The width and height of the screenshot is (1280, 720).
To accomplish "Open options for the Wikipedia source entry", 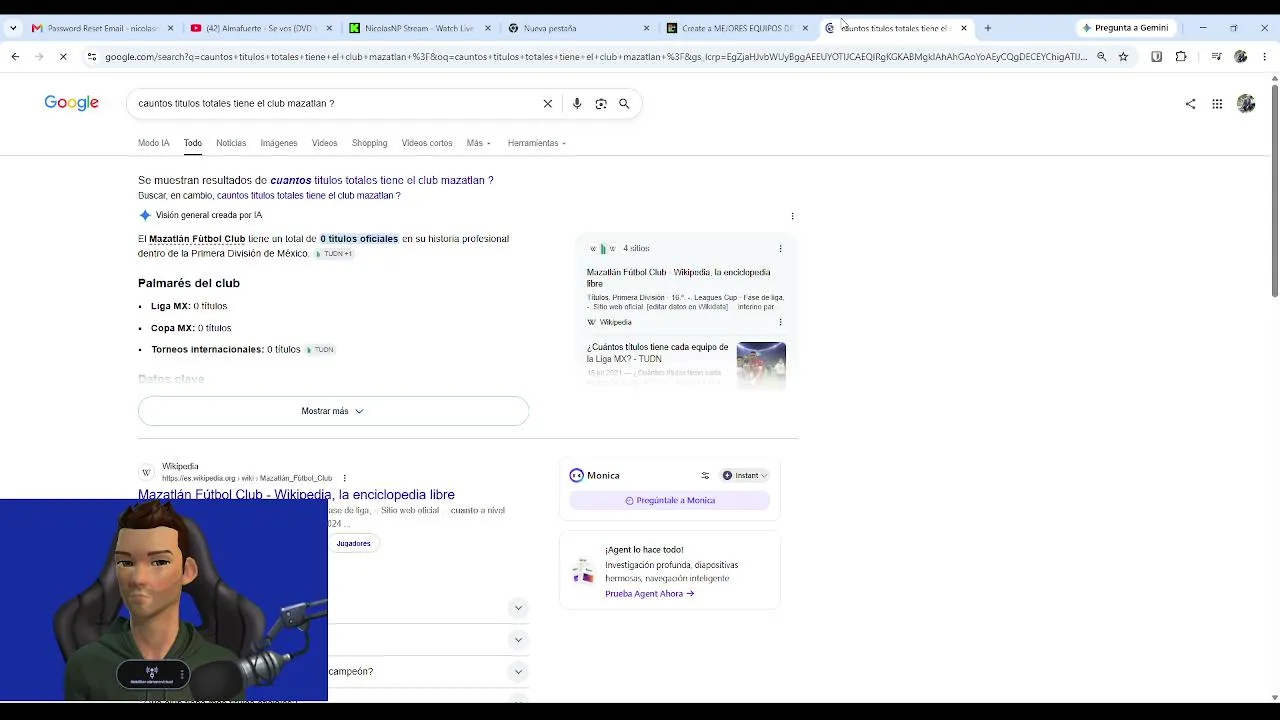I will click(x=780, y=322).
